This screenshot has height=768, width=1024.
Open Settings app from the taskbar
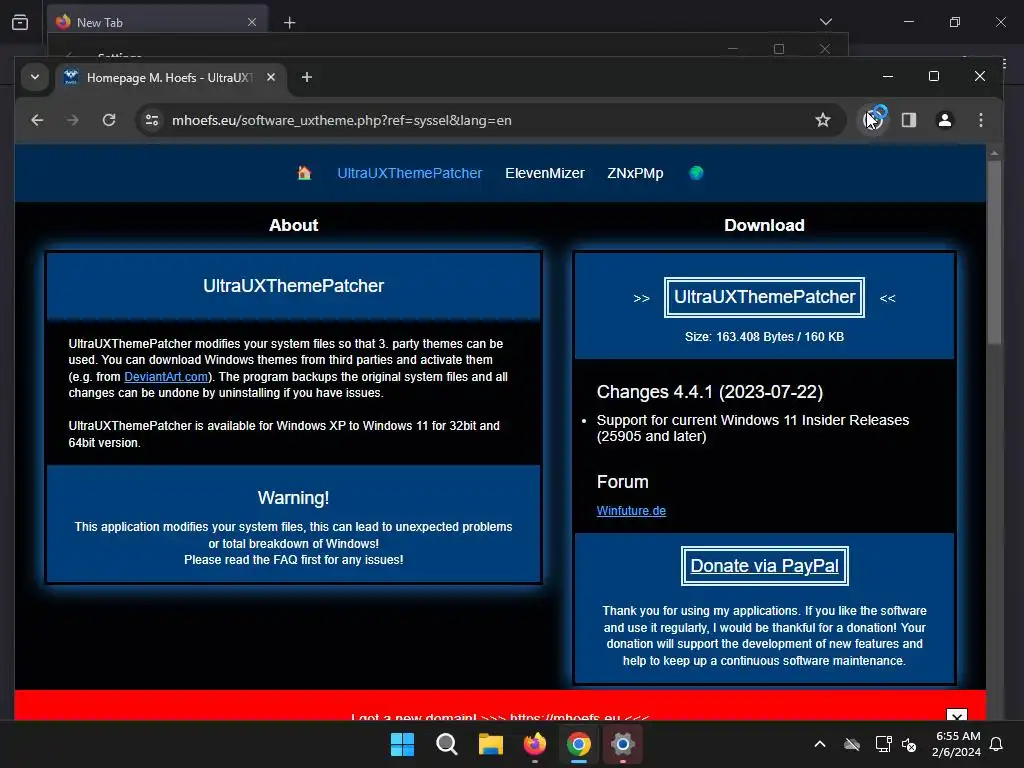point(623,744)
